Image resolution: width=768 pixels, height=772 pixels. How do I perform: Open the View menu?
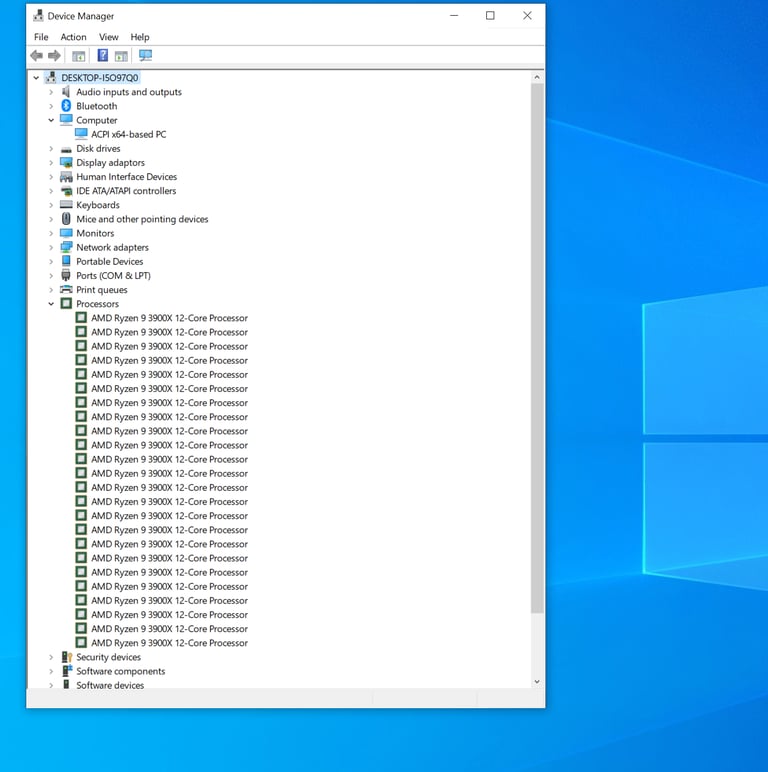(x=108, y=37)
